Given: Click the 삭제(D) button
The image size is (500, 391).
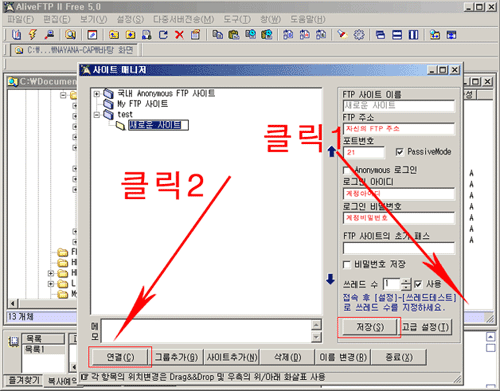Looking at the screenshot, I should [288, 357].
